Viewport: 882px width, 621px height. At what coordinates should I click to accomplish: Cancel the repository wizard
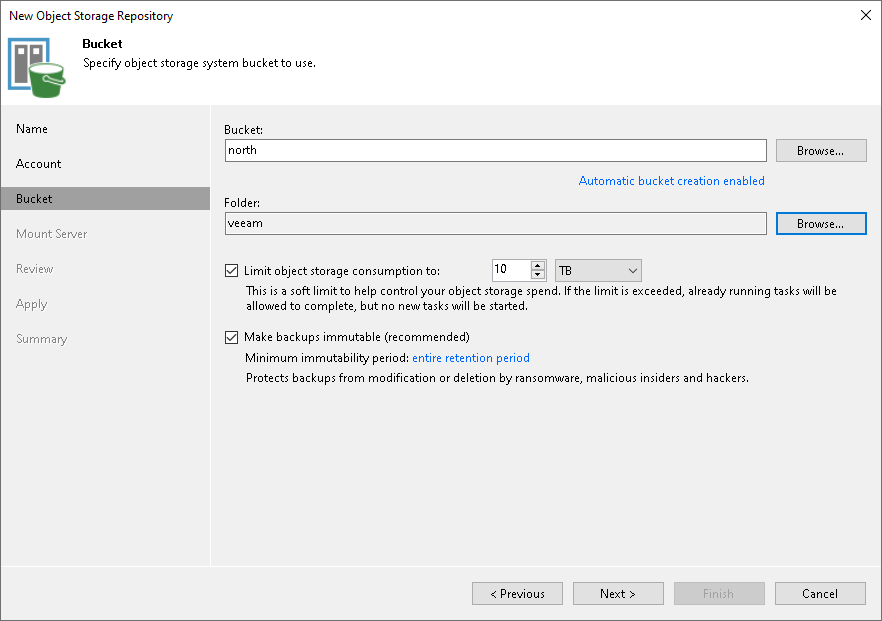coord(820,594)
